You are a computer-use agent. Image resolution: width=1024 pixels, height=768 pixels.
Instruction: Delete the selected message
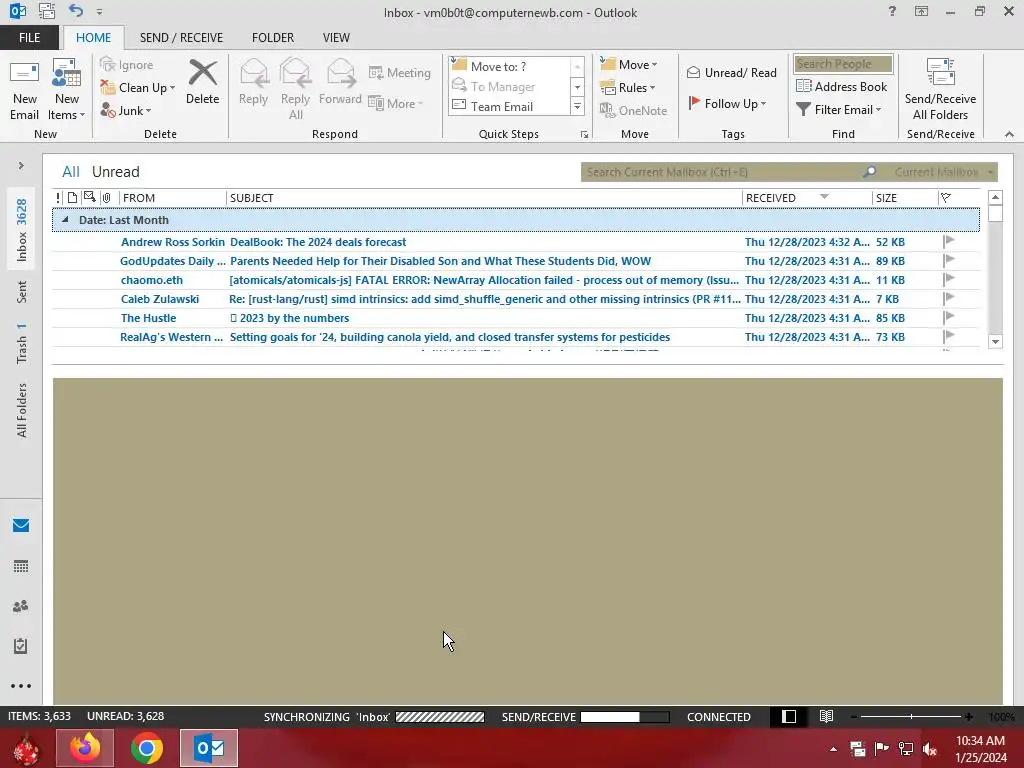coord(202,82)
